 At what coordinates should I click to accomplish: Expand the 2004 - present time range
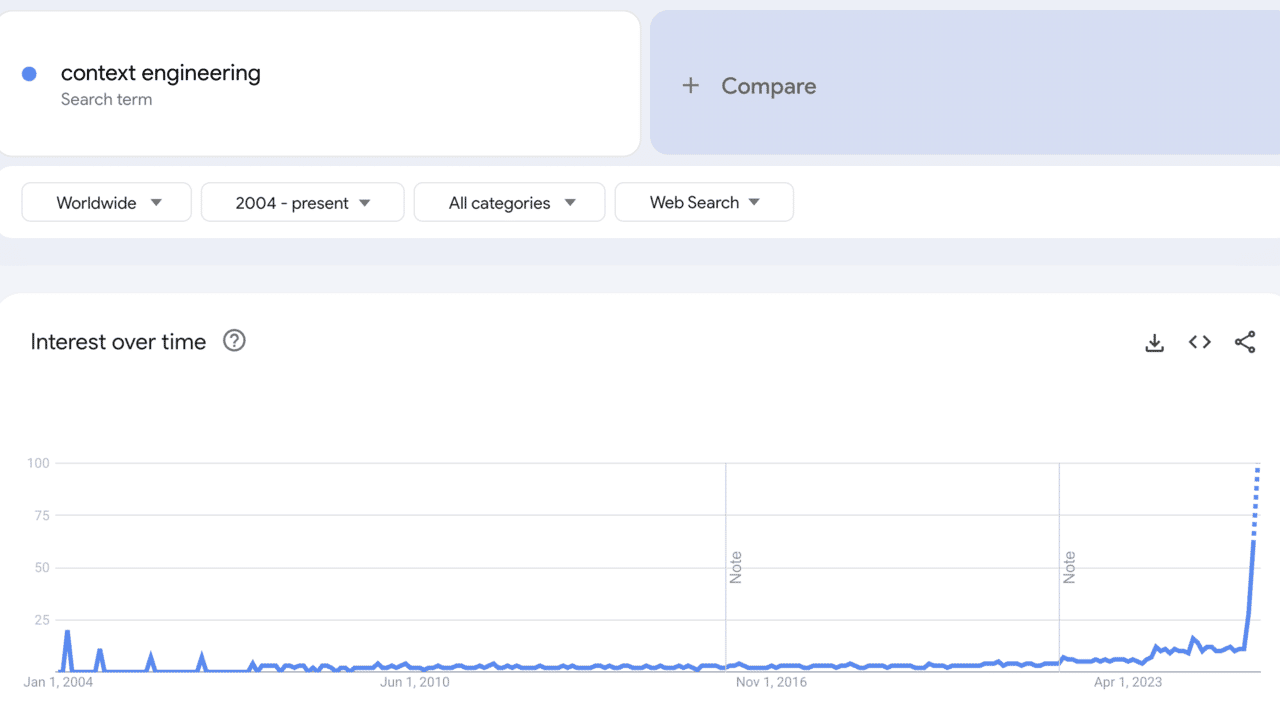click(x=302, y=202)
